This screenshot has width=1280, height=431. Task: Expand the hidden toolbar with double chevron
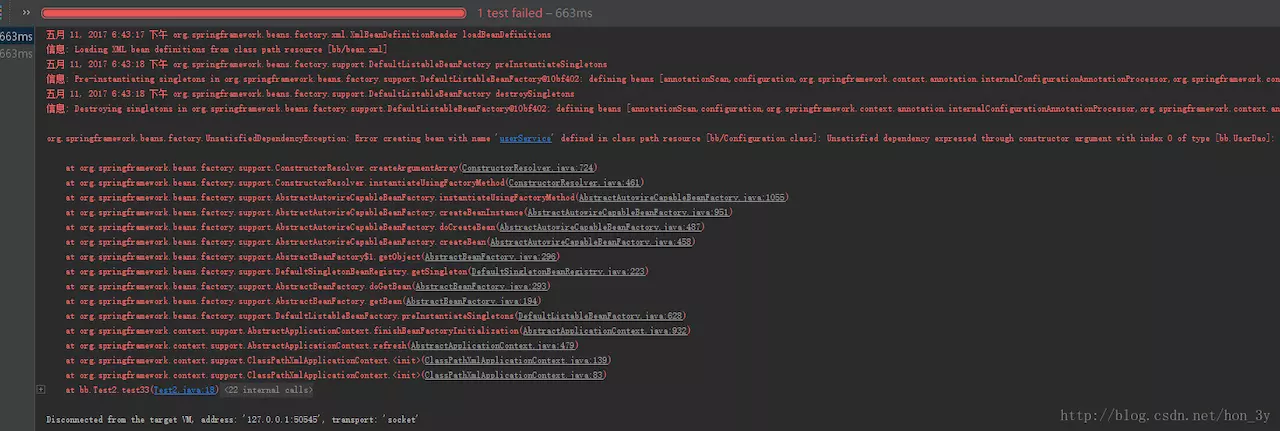[x=26, y=13]
